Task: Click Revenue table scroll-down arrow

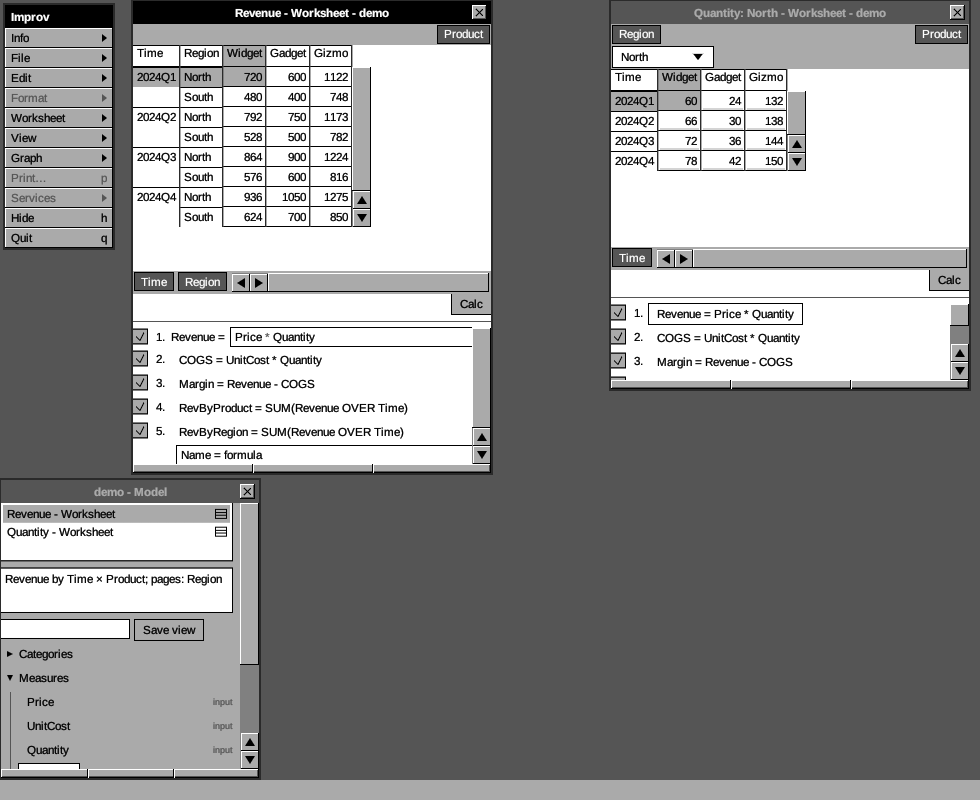Action: [362, 218]
